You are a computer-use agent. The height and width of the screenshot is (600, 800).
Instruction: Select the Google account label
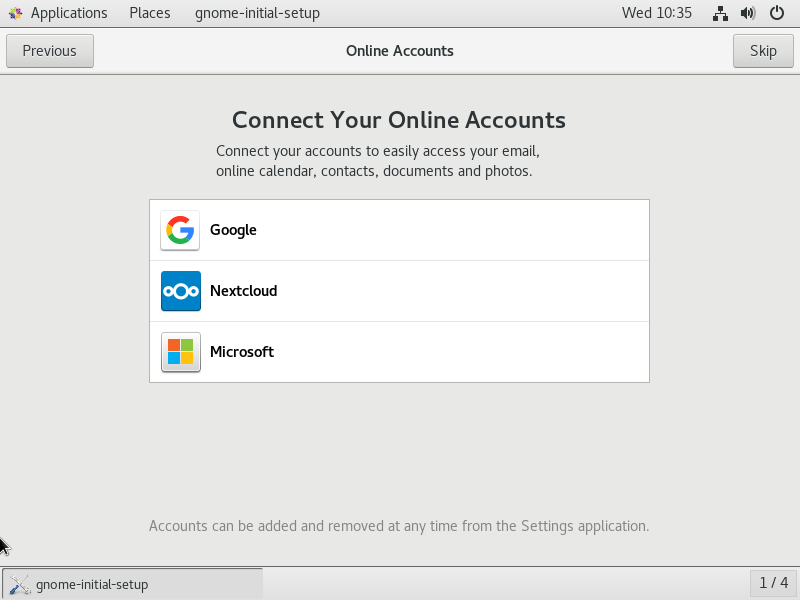coord(233,230)
